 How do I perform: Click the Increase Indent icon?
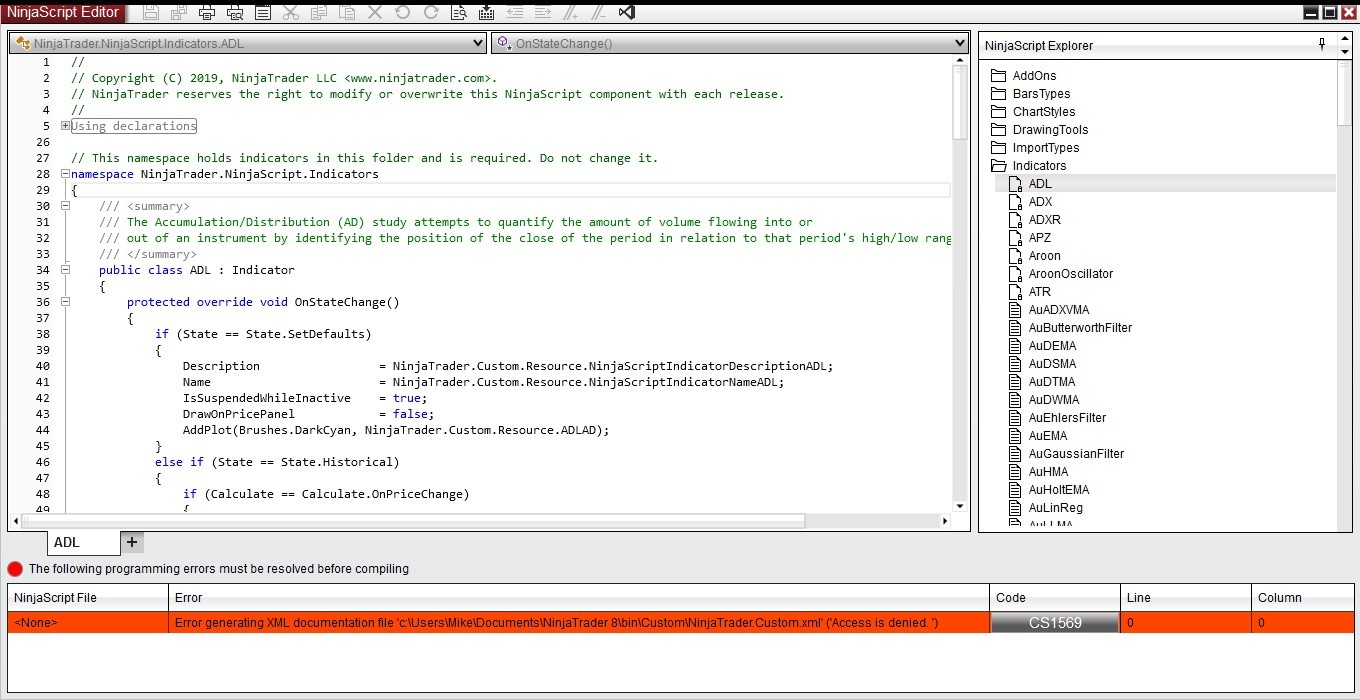click(543, 12)
